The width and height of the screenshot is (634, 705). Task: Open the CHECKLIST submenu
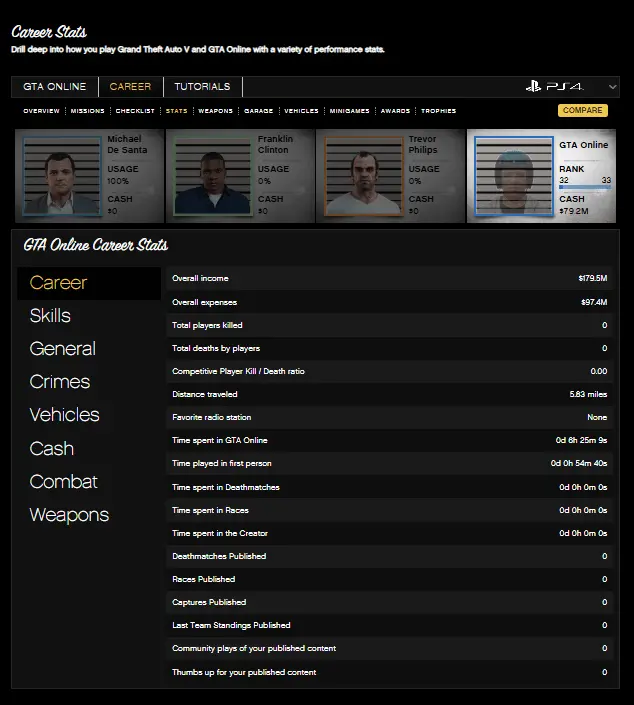coord(135,111)
